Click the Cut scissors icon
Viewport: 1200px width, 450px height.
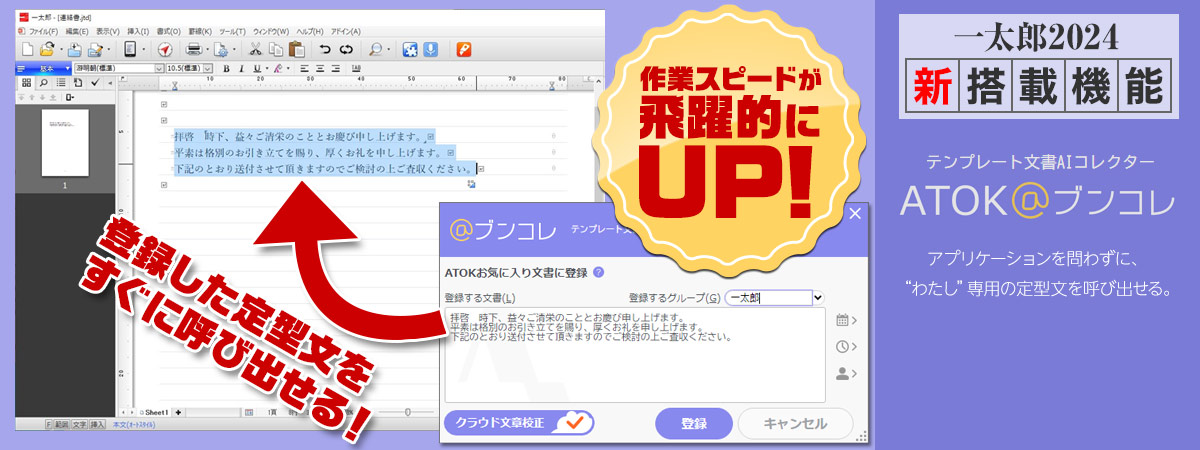click(256, 48)
